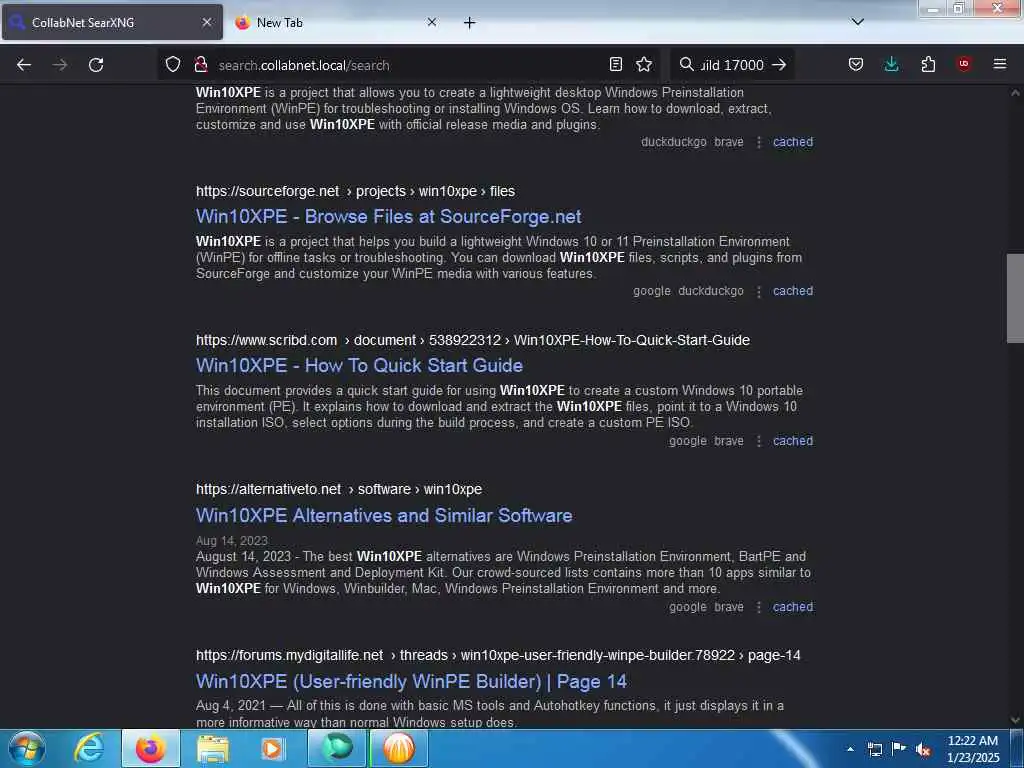Click the insecure connection padlock icon

(201, 64)
